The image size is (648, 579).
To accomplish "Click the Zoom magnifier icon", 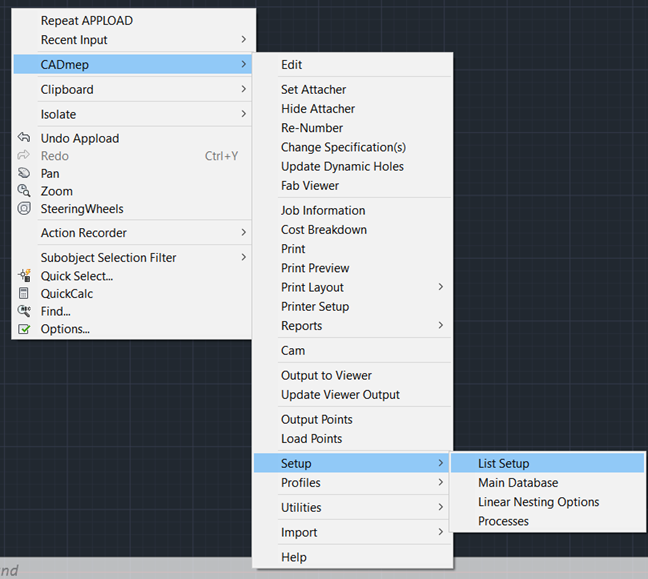I will pyautogui.click(x=24, y=191).
